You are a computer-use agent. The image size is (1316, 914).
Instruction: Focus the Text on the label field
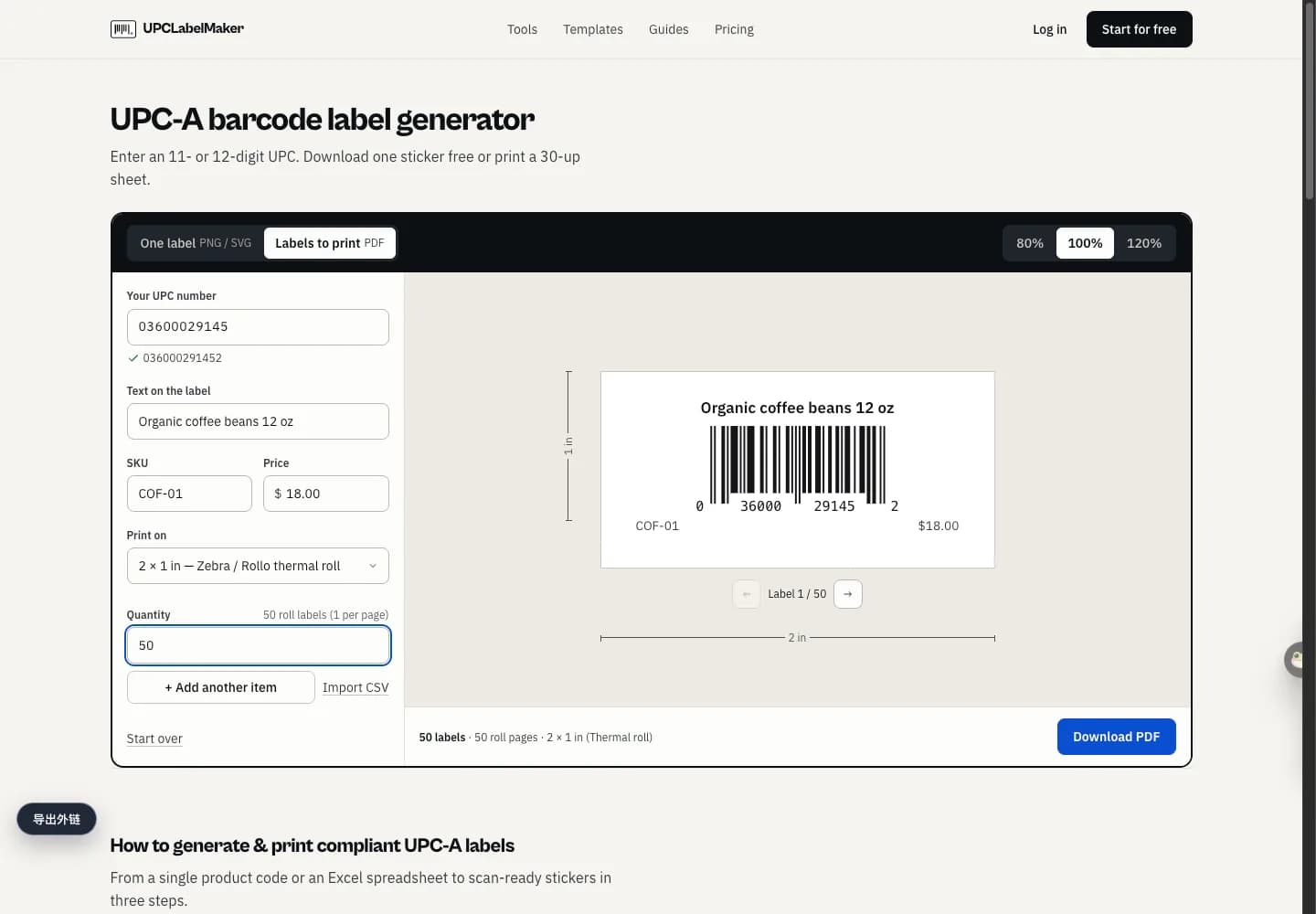[x=258, y=421]
